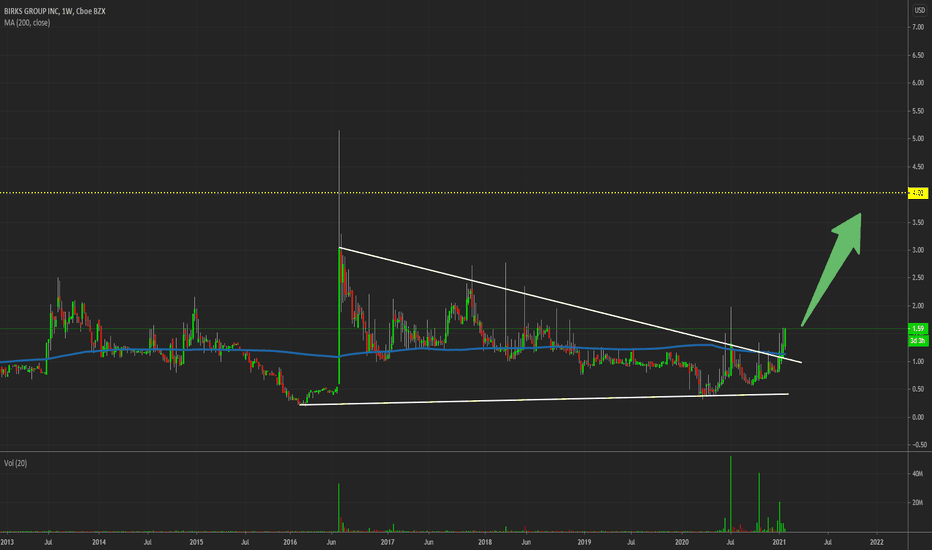This screenshot has width=932, height=550.
Task: Click the 2021 label on time axis
Action: 779,542
